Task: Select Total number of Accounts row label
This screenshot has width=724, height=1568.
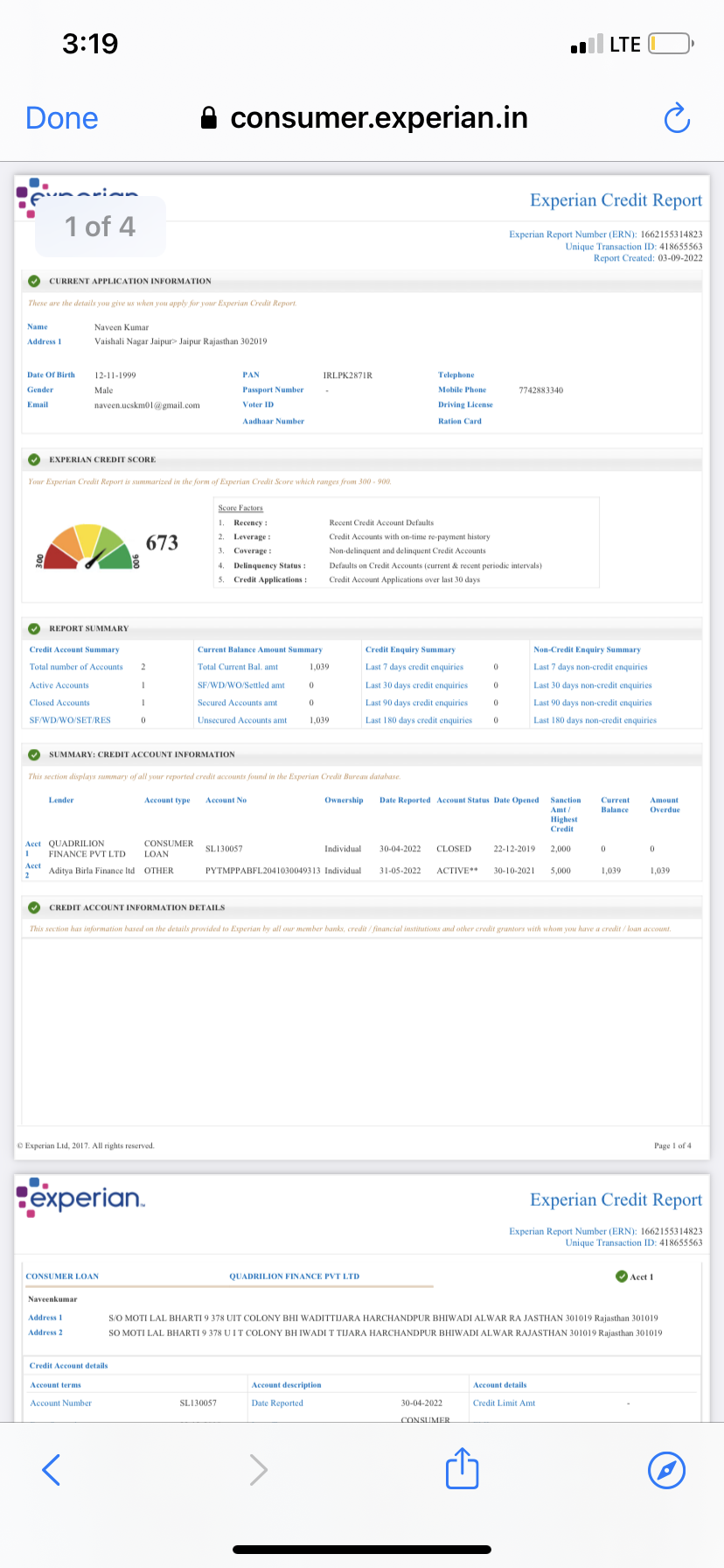Action: tap(76, 667)
